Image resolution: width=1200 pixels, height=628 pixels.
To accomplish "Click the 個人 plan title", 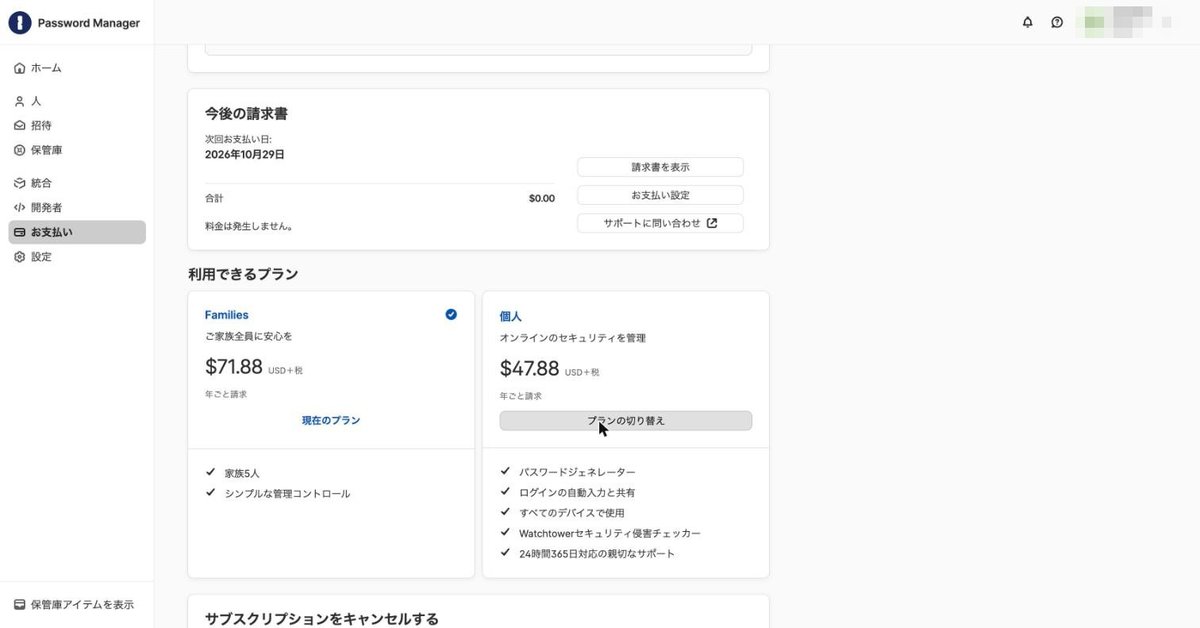I will click(x=511, y=316).
